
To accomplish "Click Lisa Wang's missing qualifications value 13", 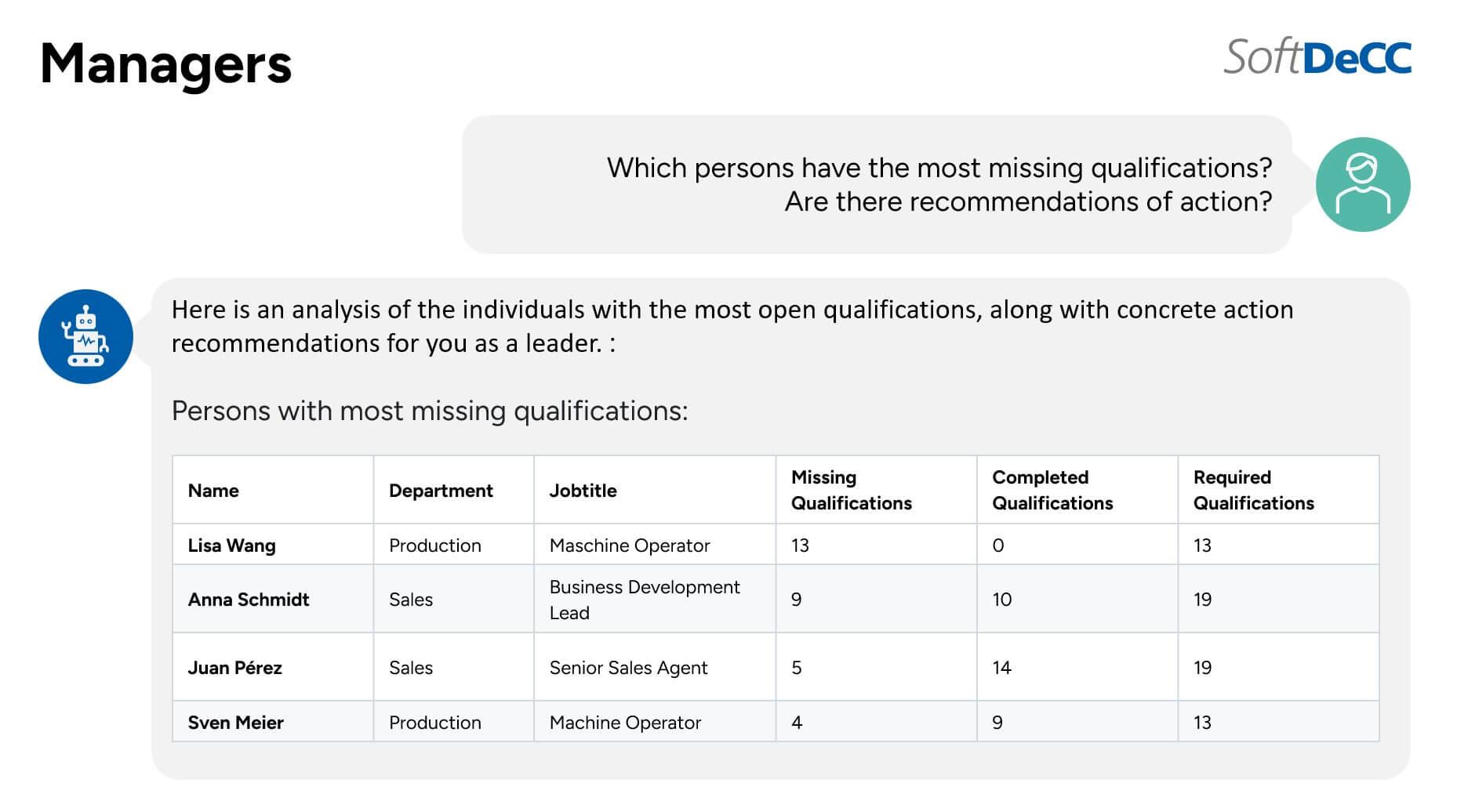I will [x=800, y=546].
